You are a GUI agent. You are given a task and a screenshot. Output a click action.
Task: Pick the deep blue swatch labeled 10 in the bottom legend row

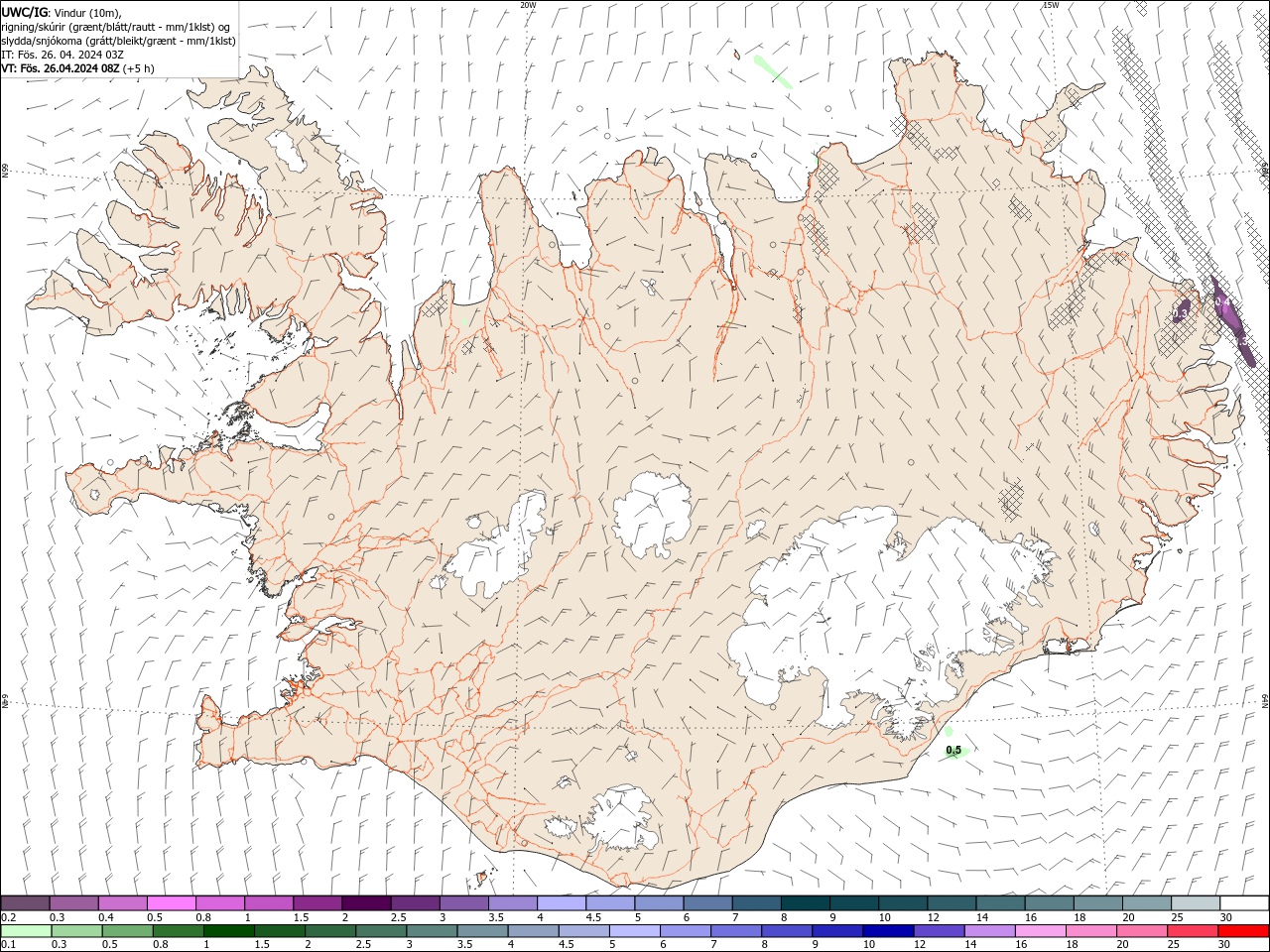pos(888,931)
